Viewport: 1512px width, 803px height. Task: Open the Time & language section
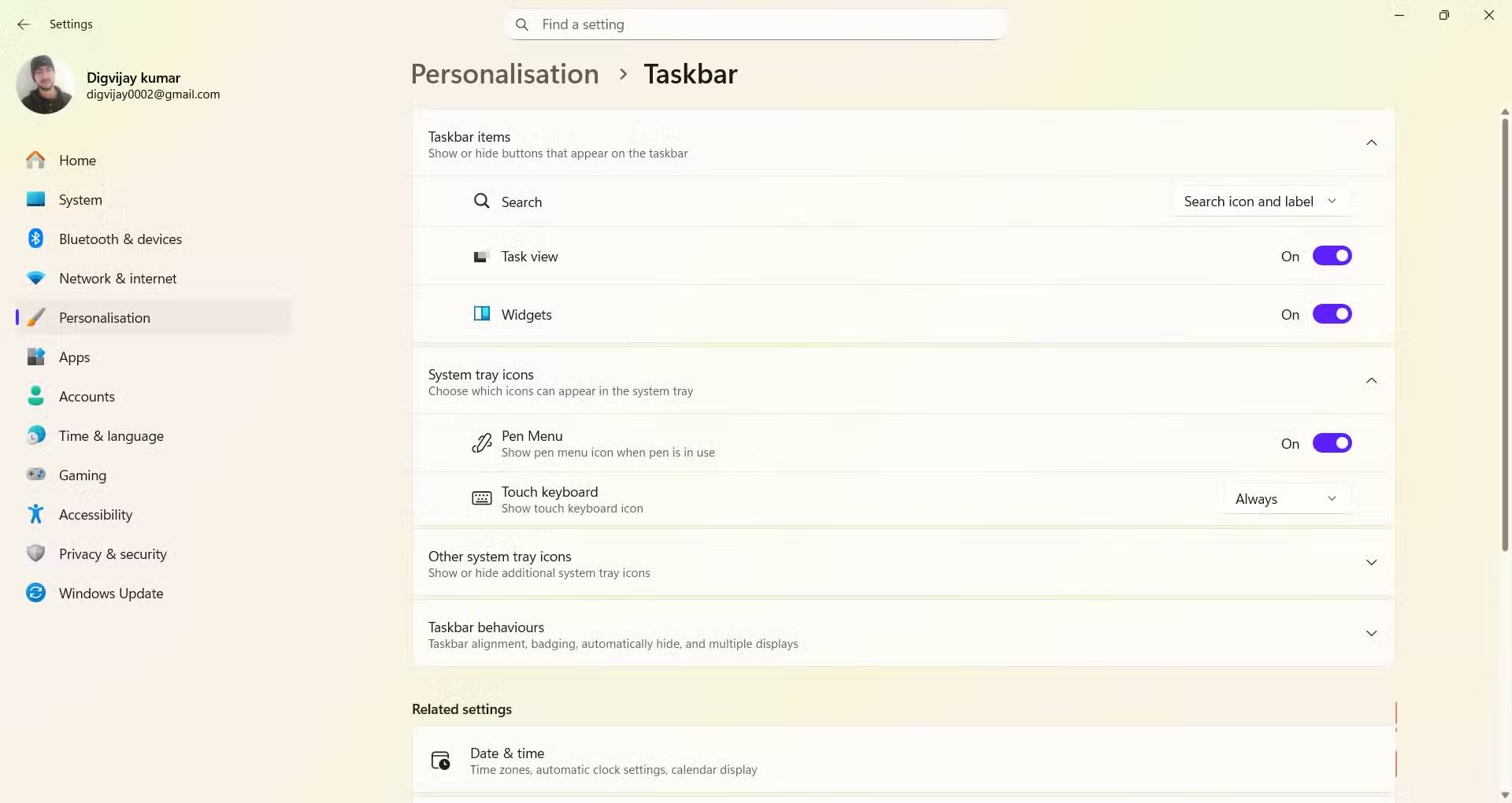pyautogui.click(x=111, y=435)
